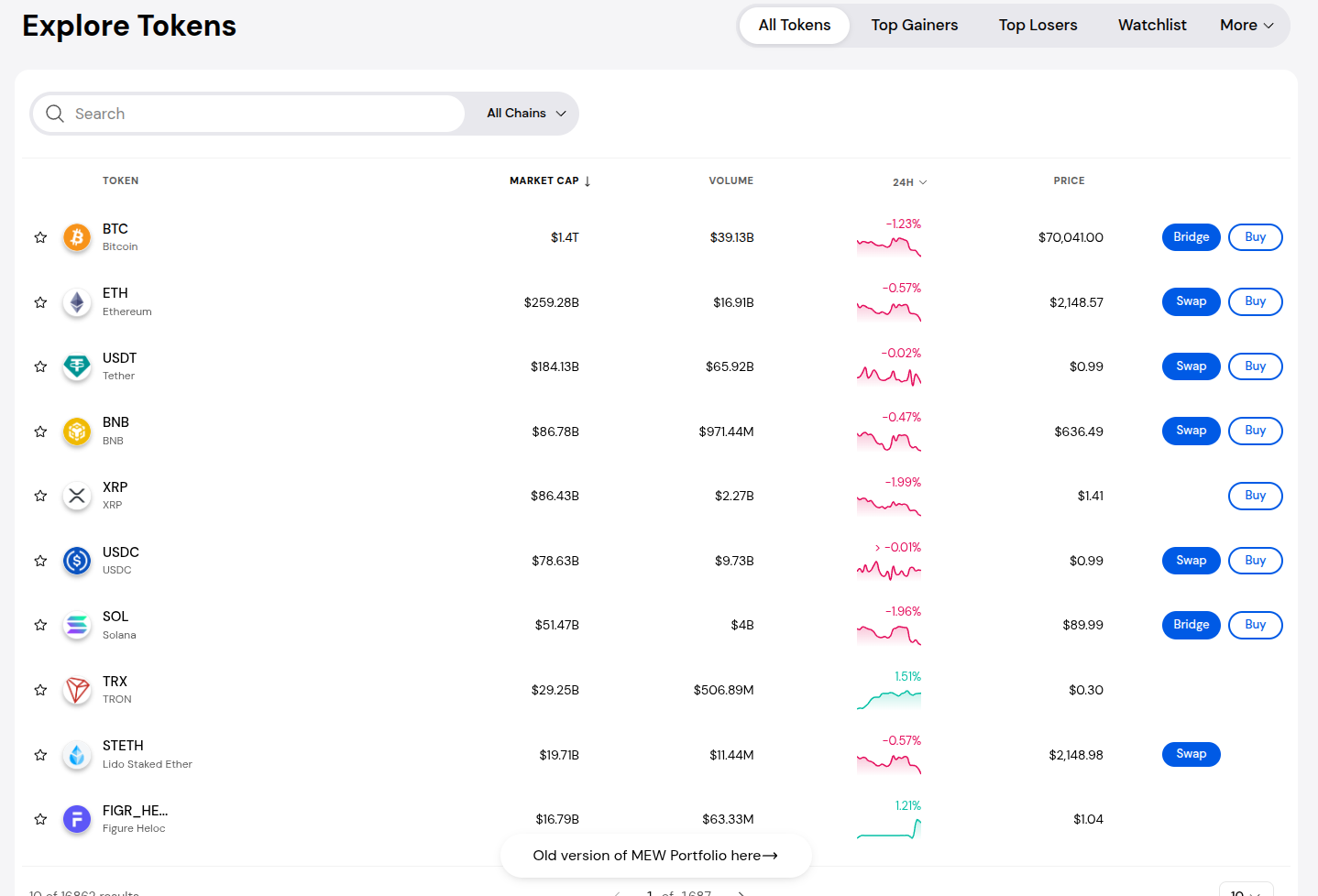Click the Bridge button for BTC
The width and height of the screenshot is (1318, 896).
[1192, 237]
